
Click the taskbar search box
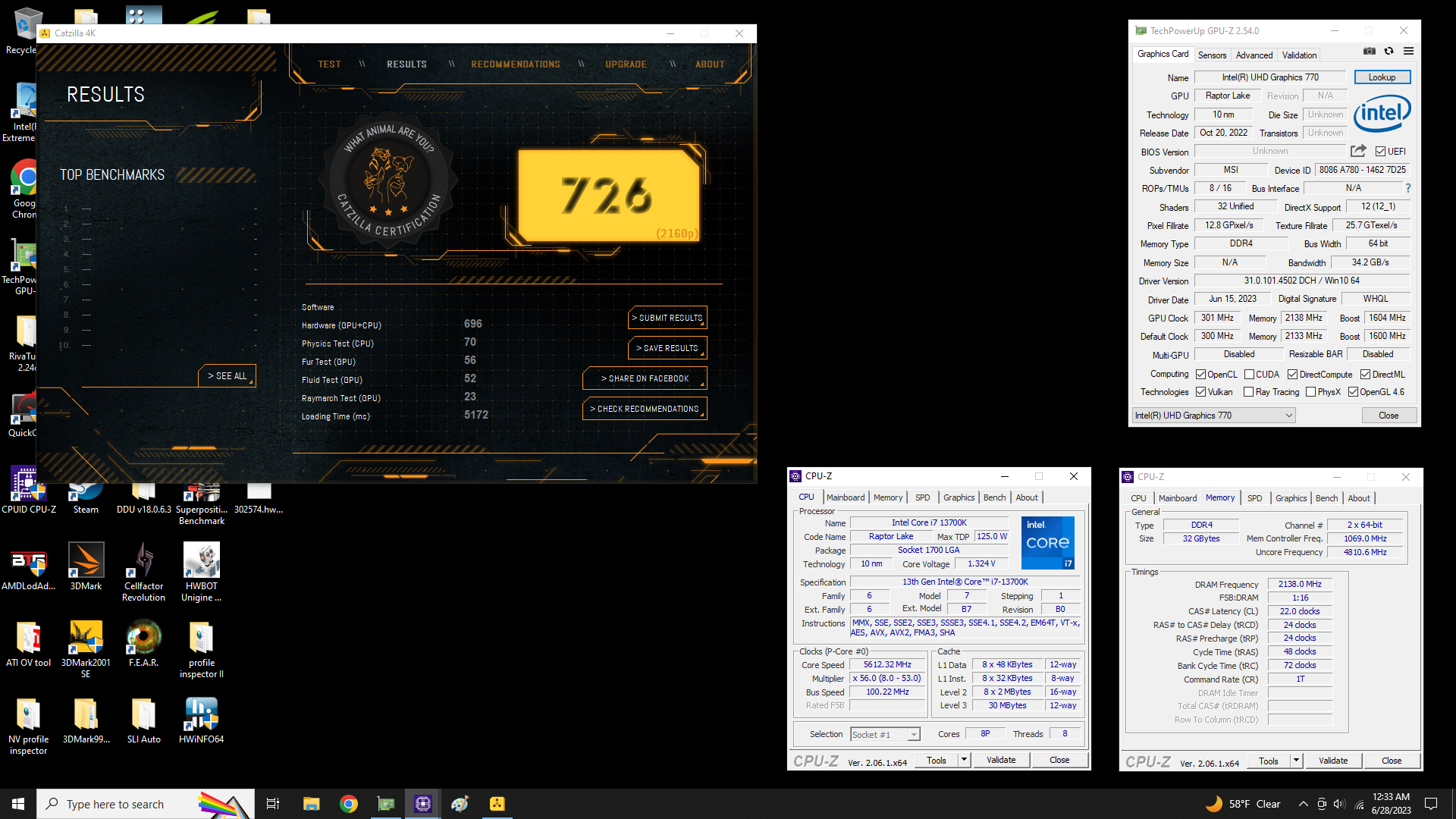click(144, 804)
